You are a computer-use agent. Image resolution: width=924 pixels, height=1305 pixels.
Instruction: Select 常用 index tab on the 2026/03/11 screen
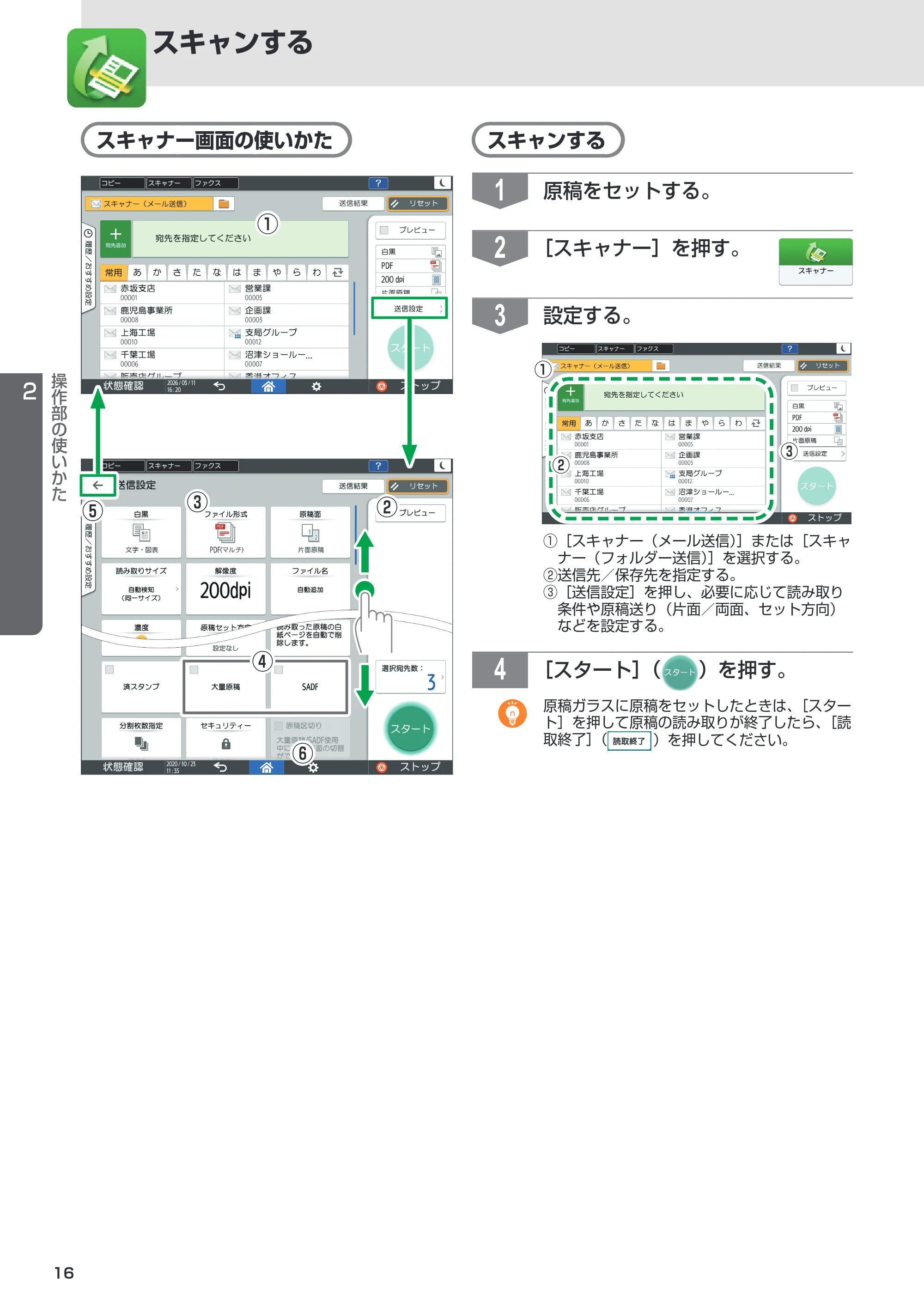(114, 273)
